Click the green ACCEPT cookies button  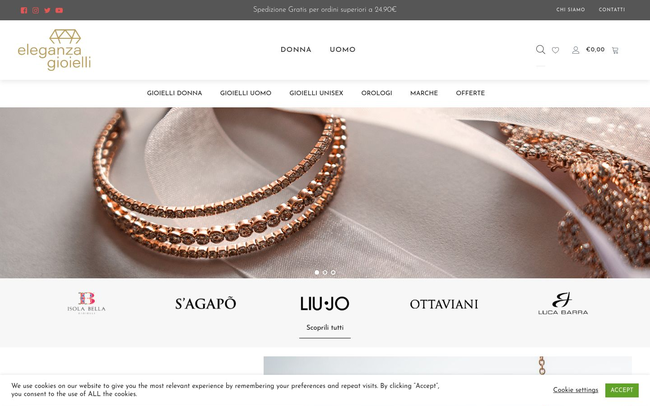pyautogui.click(x=621, y=390)
